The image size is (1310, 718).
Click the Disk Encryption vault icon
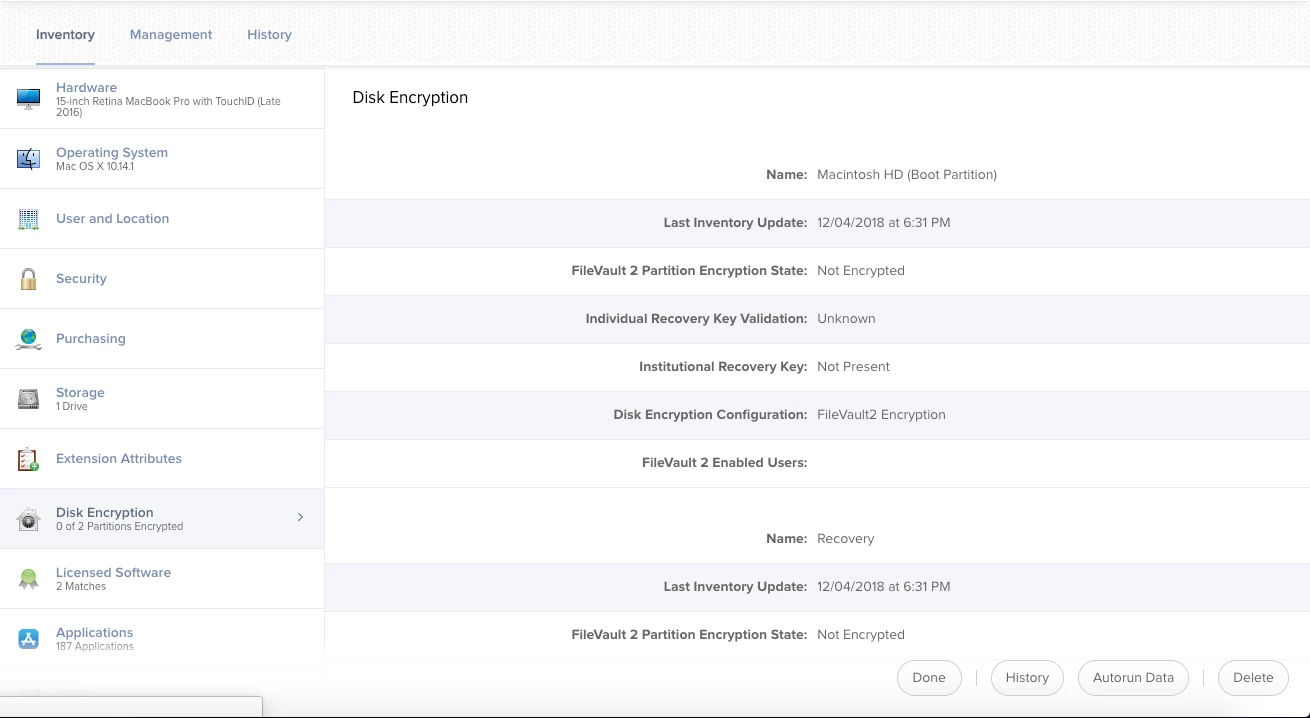pos(28,519)
